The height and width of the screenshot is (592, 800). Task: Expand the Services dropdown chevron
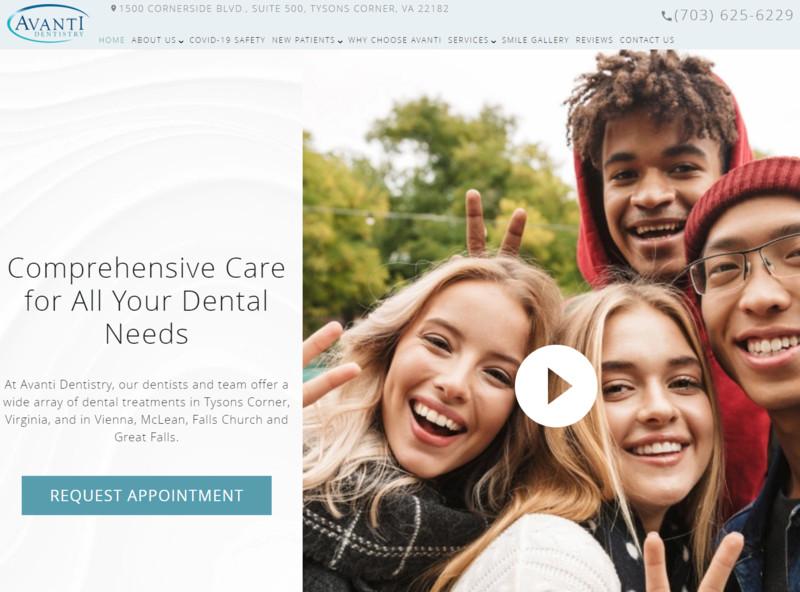point(493,41)
